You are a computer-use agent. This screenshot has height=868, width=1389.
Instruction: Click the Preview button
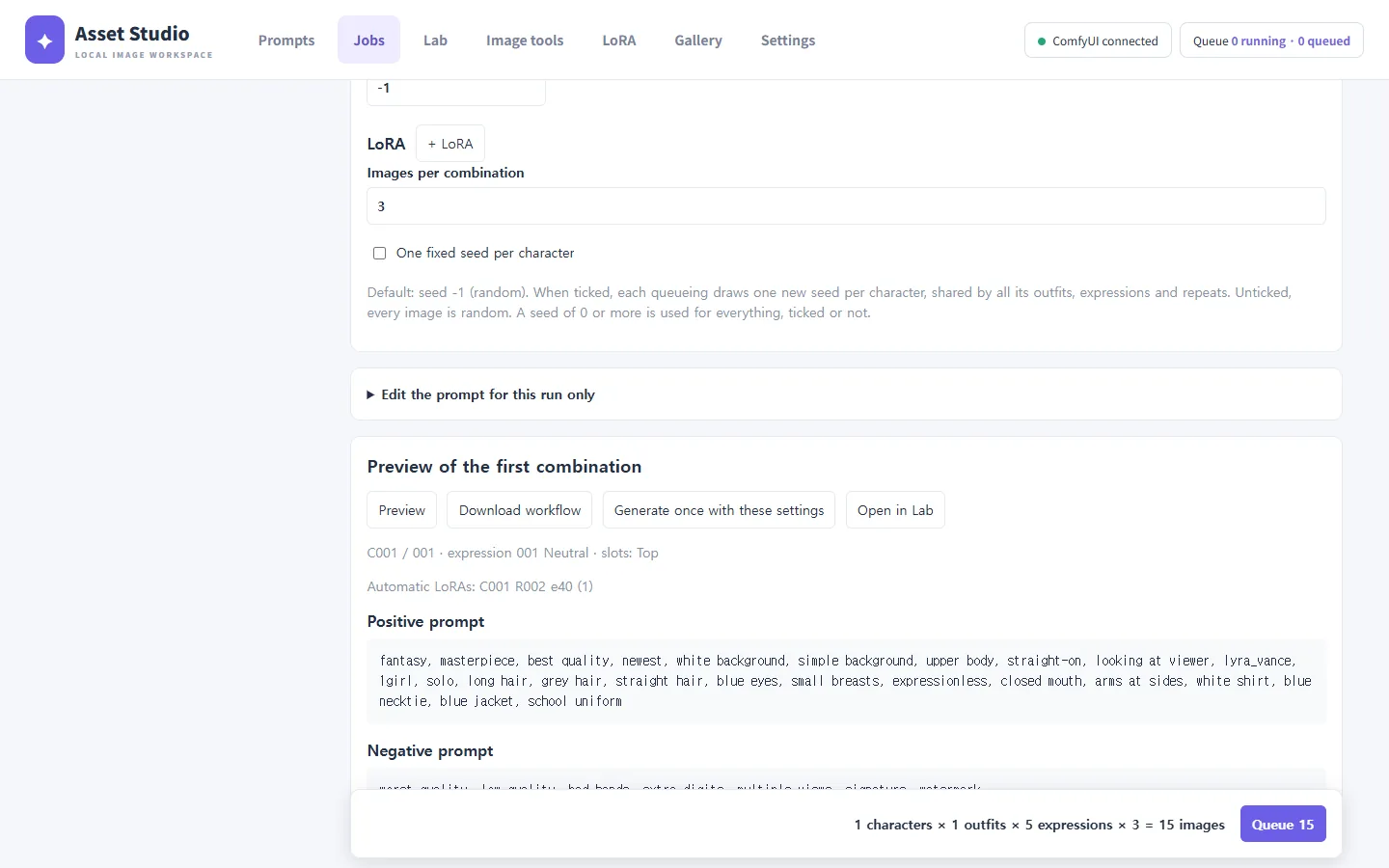pyautogui.click(x=401, y=510)
